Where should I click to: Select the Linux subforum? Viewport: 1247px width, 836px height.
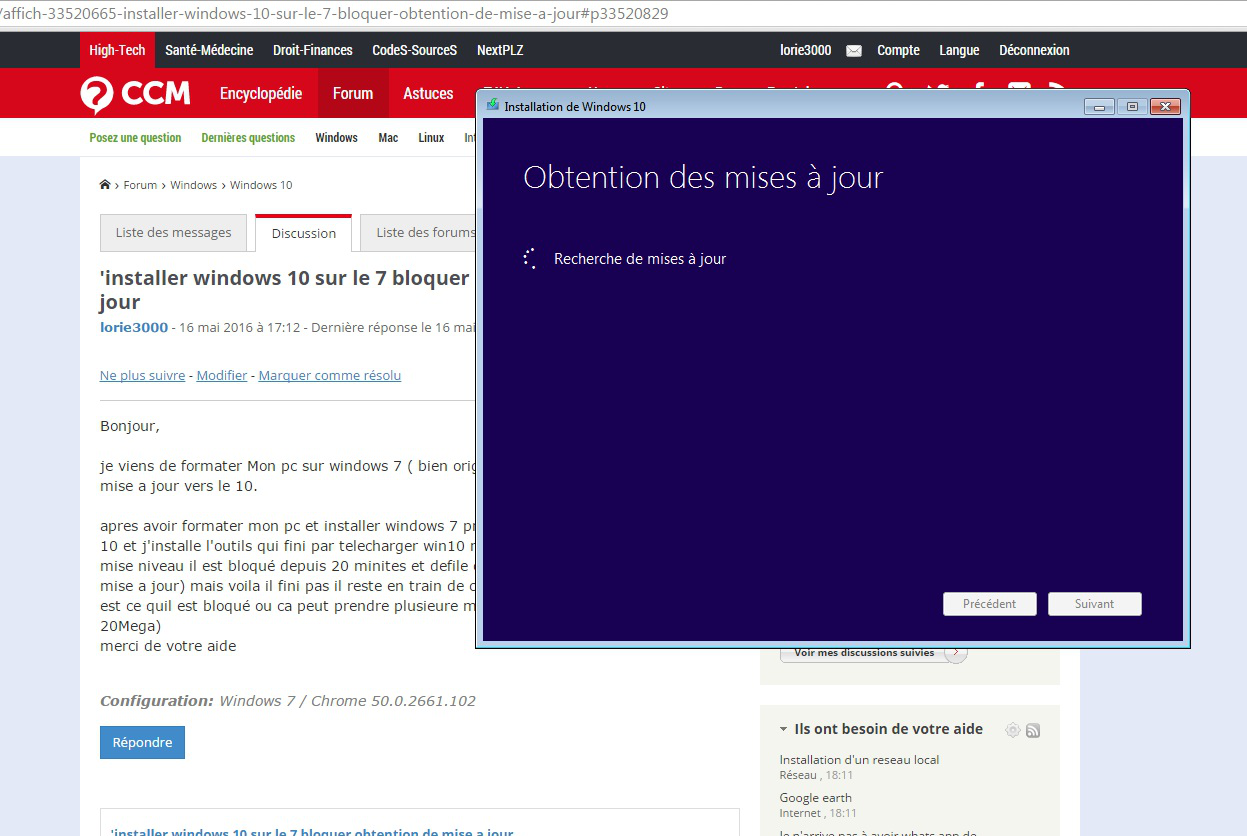[x=431, y=138]
